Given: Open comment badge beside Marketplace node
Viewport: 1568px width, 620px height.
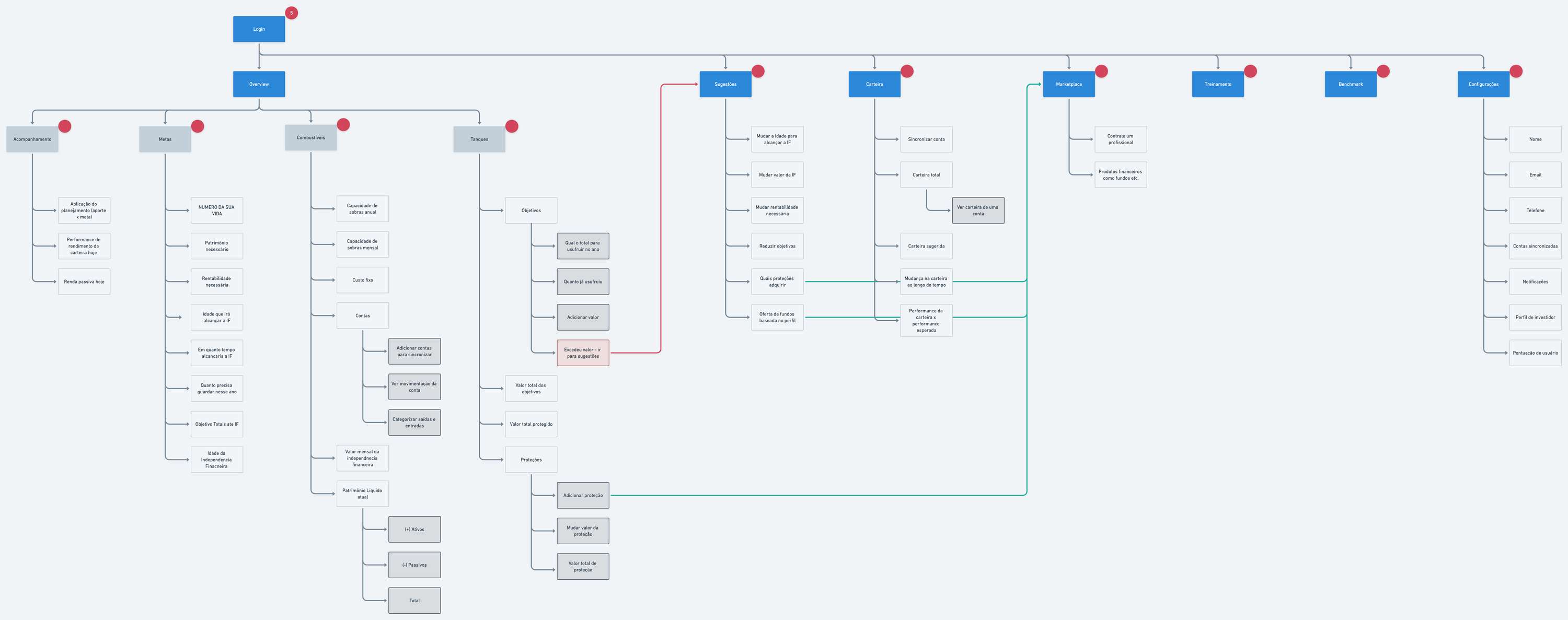Looking at the screenshot, I should [1101, 71].
